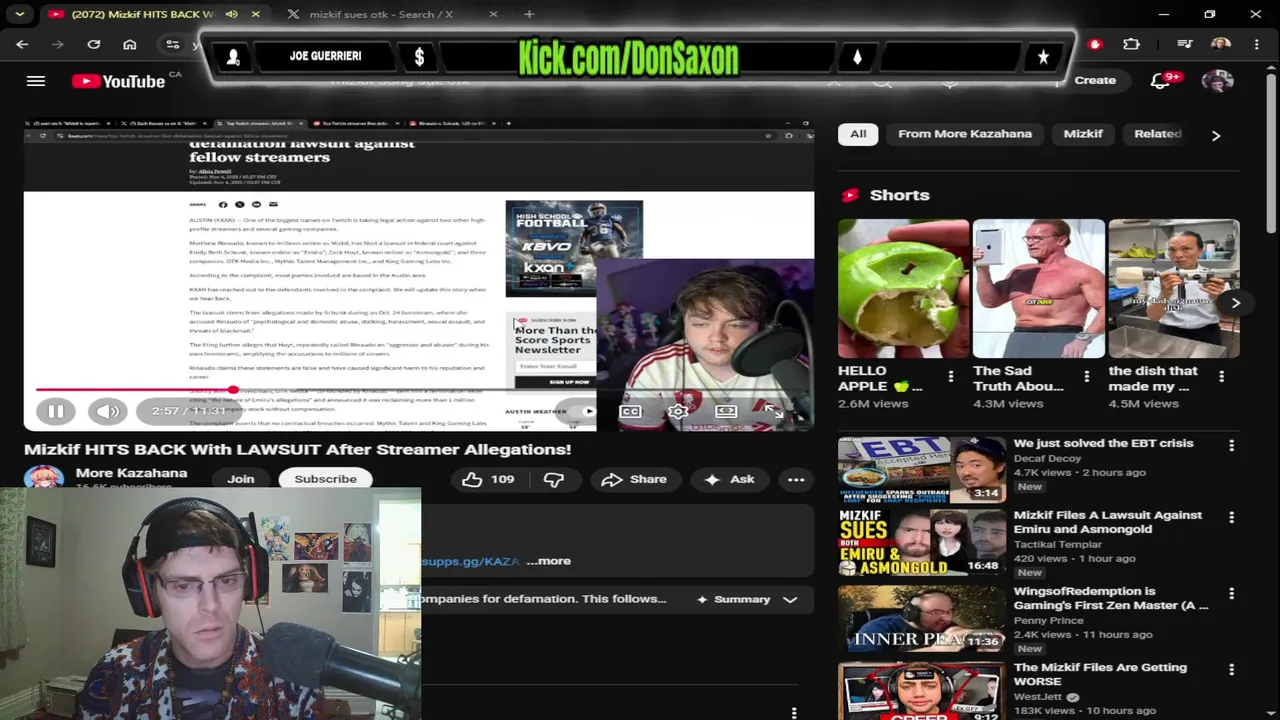Show next filter chips with right arrow
Viewport: 1280px width, 720px height.
1216,135
